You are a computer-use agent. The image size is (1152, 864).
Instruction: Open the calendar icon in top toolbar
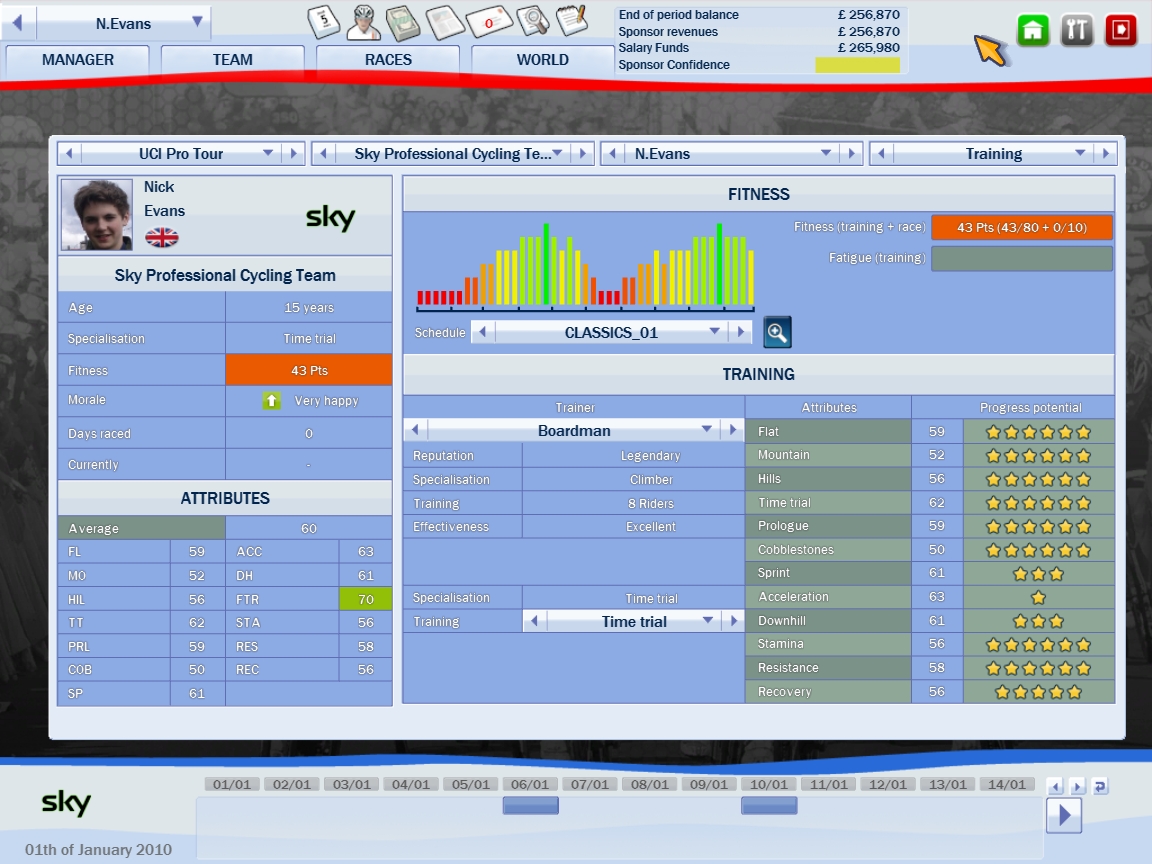(x=323, y=21)
